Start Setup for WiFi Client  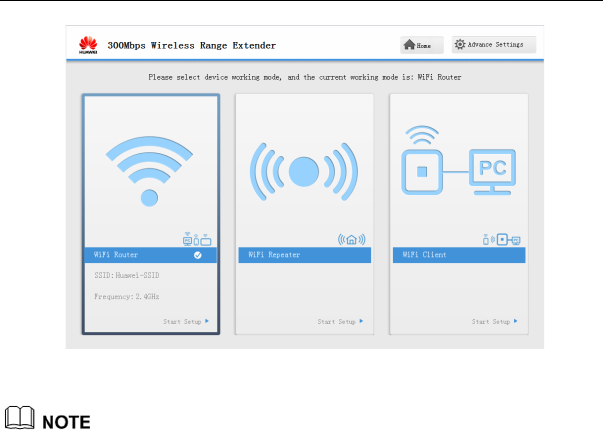click(495, 322)
